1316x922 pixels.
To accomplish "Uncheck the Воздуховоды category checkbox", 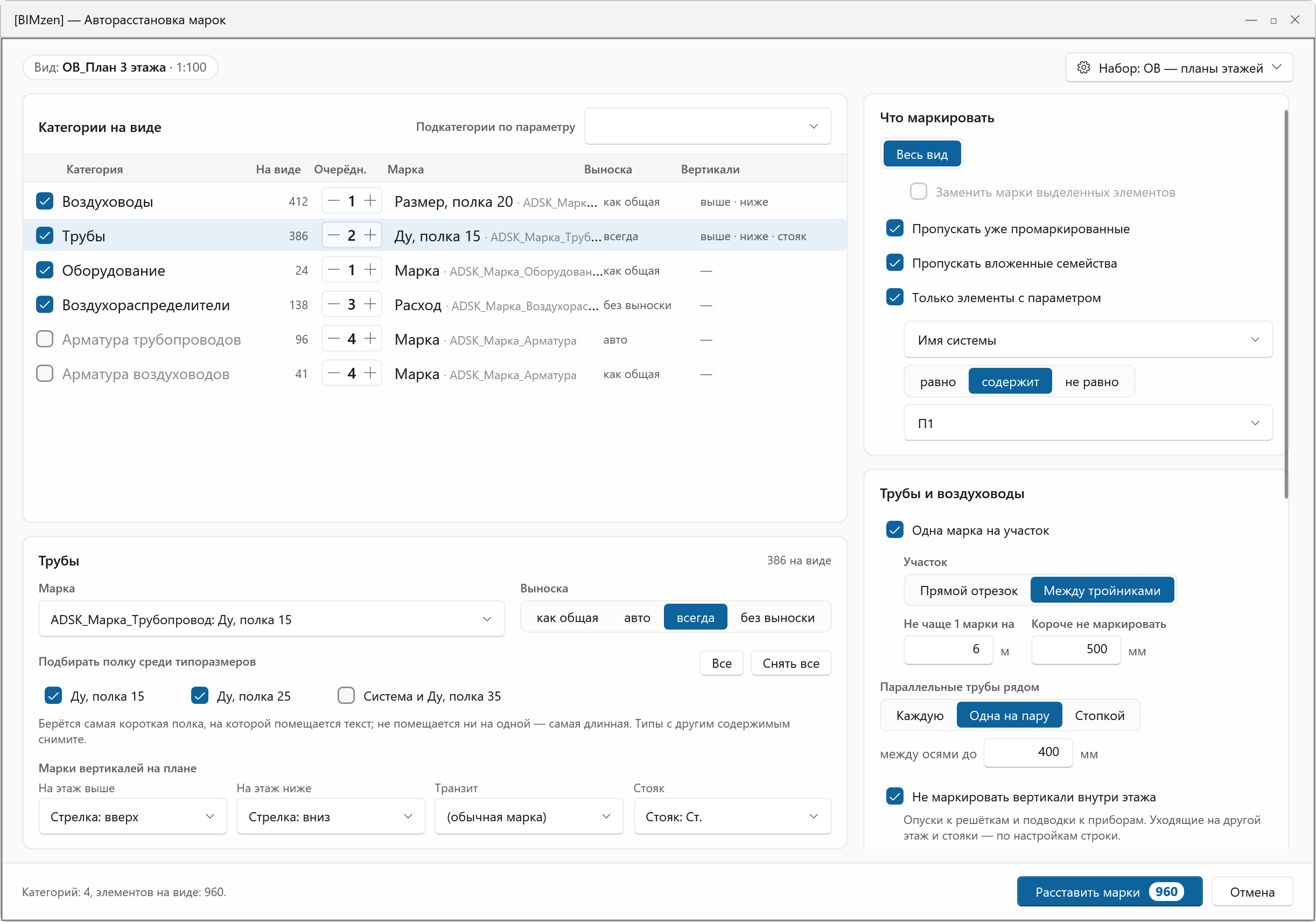I will 45,201.
